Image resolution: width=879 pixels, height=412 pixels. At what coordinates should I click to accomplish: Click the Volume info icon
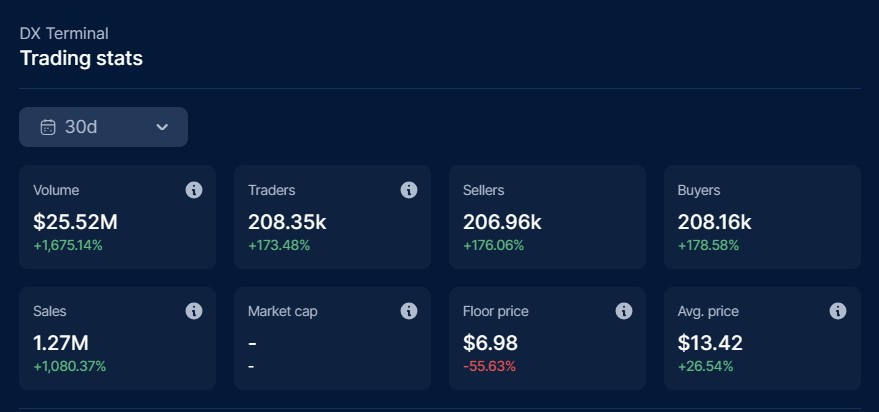coord(194,190)
